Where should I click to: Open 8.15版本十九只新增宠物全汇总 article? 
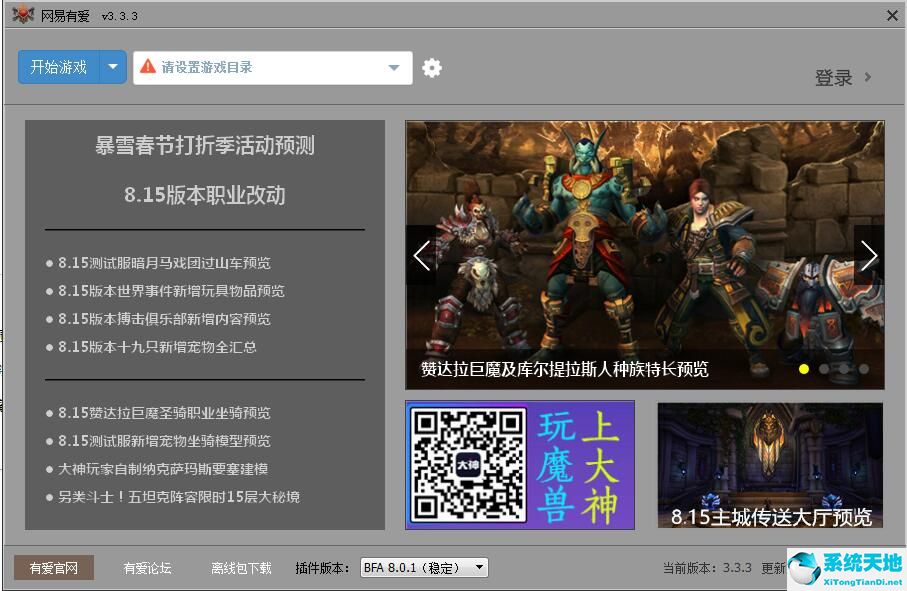157,347
